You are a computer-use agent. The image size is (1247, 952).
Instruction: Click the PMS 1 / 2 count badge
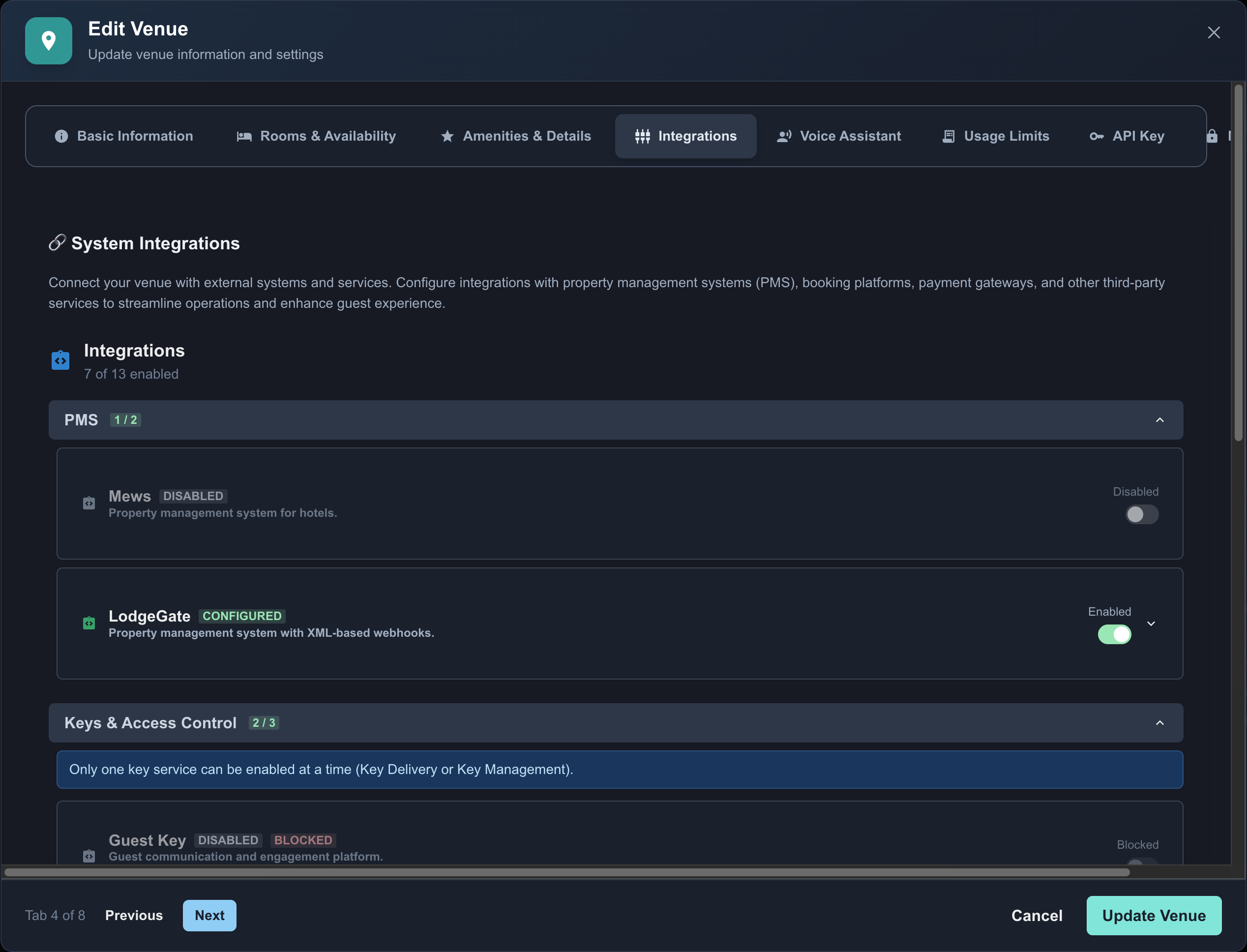(x=125, y=420)
